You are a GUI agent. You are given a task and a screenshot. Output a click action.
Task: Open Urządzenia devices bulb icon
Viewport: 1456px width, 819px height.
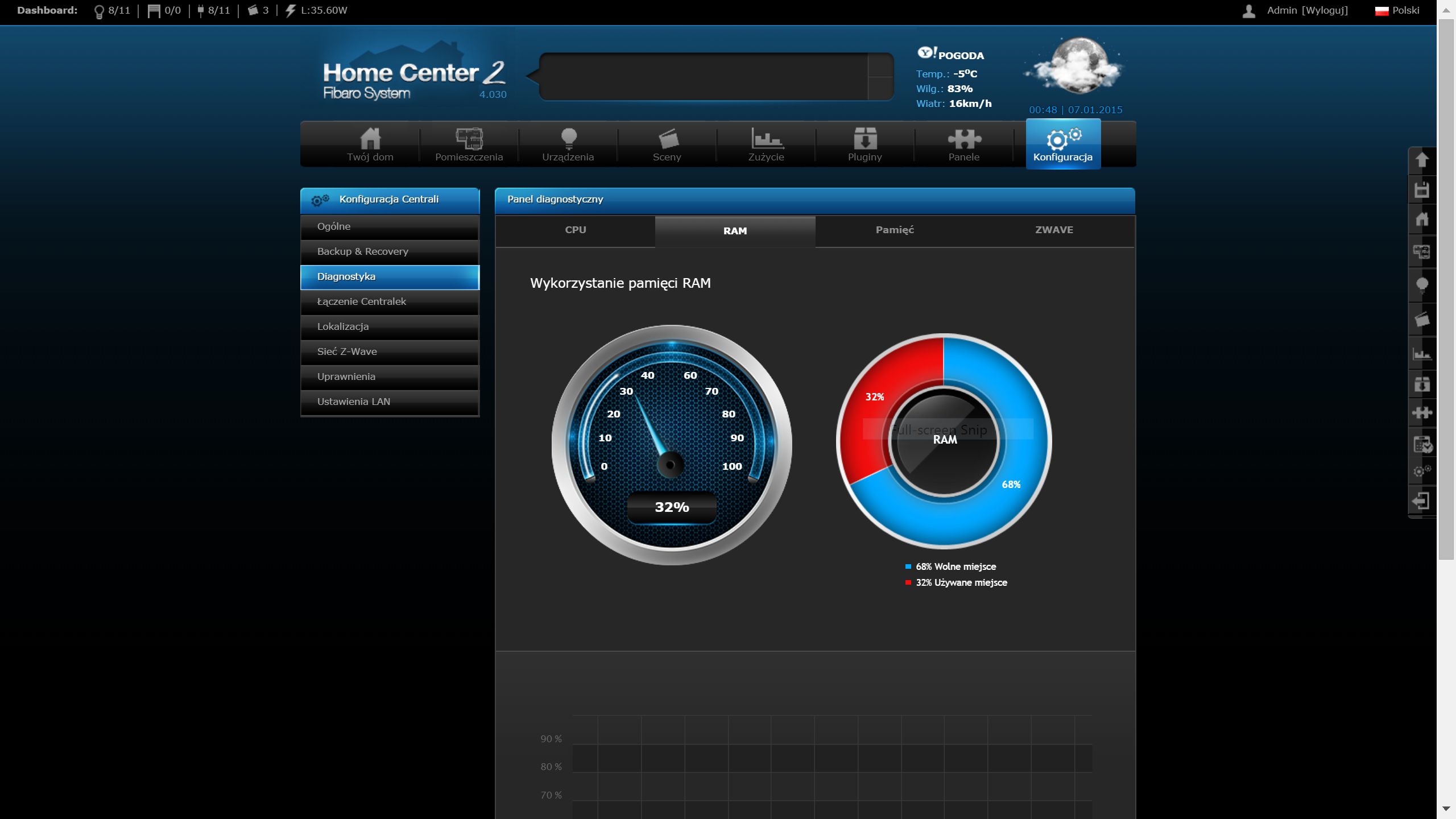click(568, 138)
